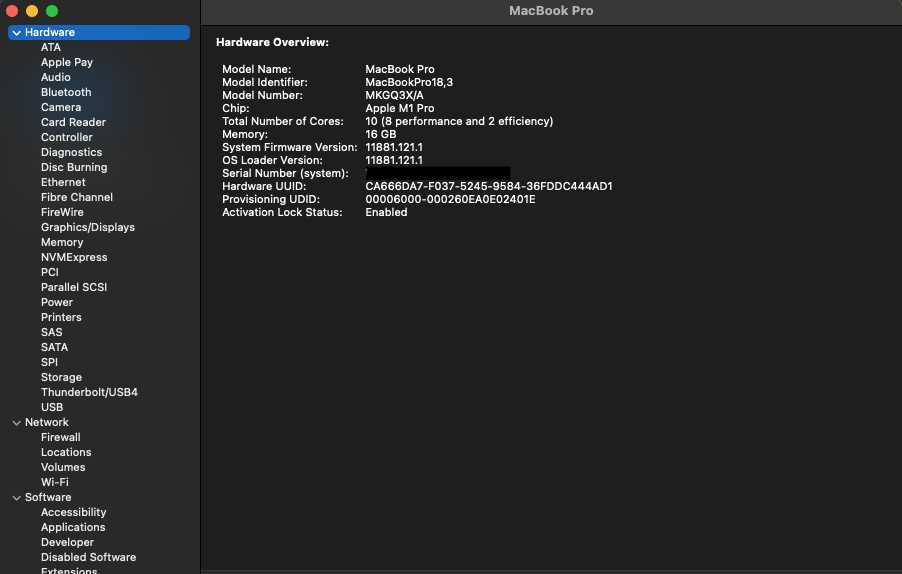Open the NVMExpress entry
This screenshot has width=902, height=574.
click(x=74, y=257)
